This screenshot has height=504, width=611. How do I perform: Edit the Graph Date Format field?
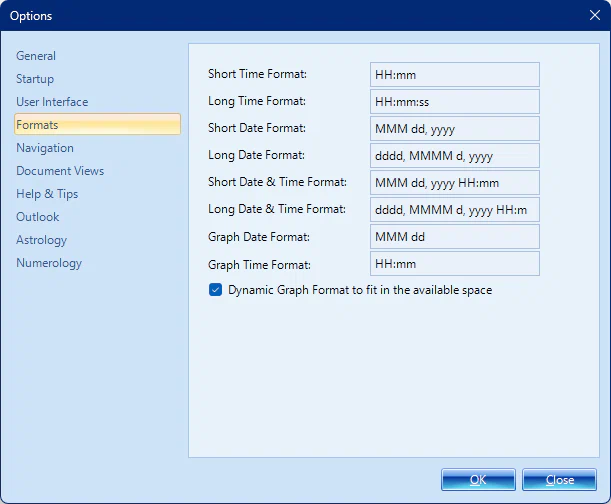454,237
